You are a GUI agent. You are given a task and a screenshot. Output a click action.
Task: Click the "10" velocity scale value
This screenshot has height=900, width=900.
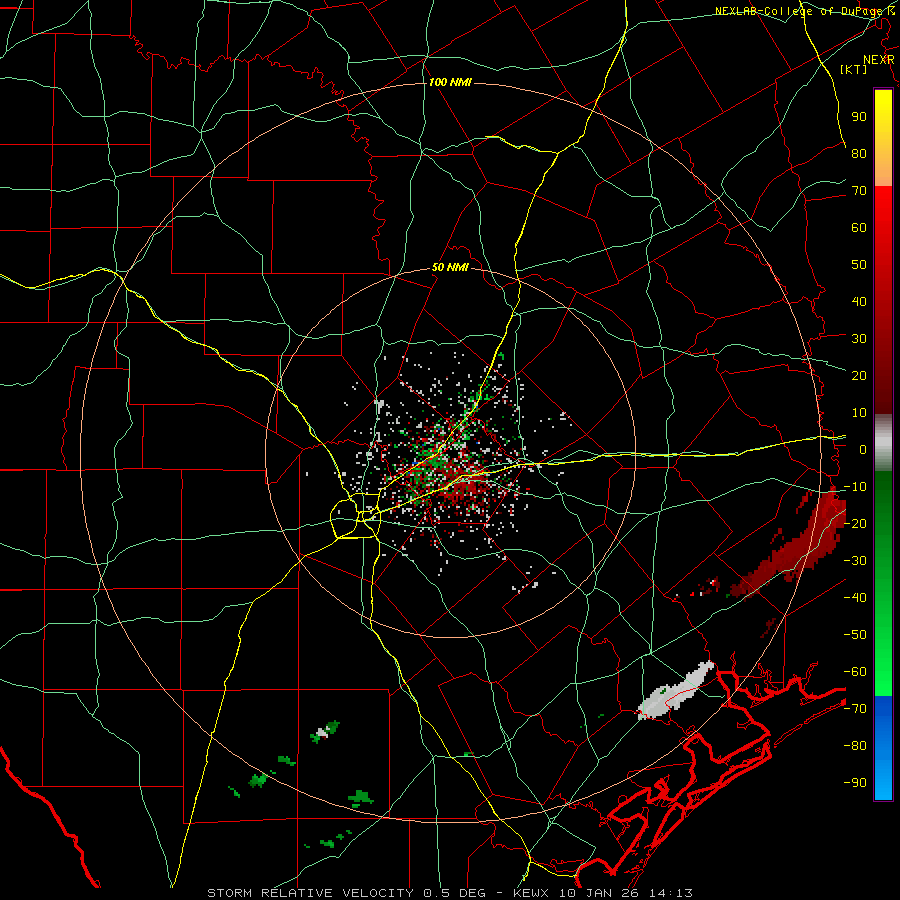[x=859, y=413]
